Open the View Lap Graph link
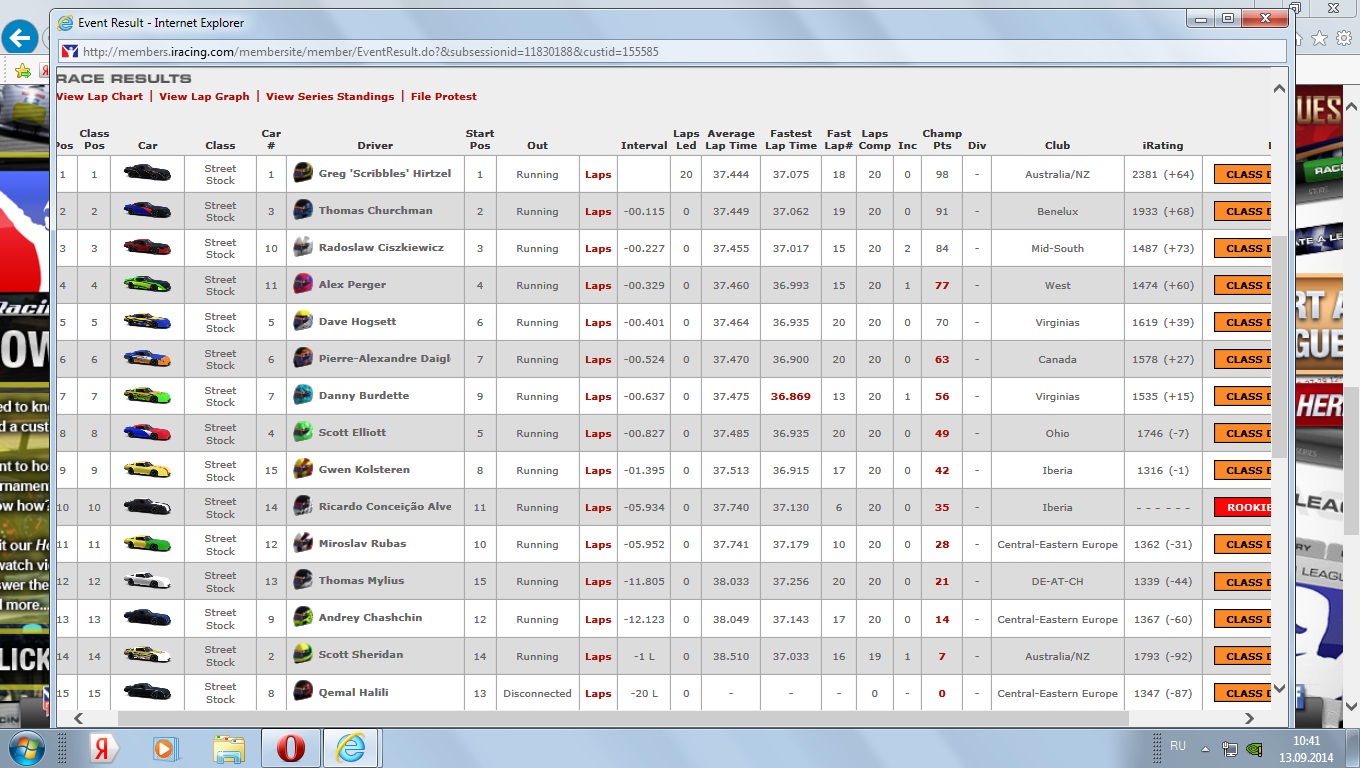Viewport: 1360px width, 768px height. (x=204, y=97)
